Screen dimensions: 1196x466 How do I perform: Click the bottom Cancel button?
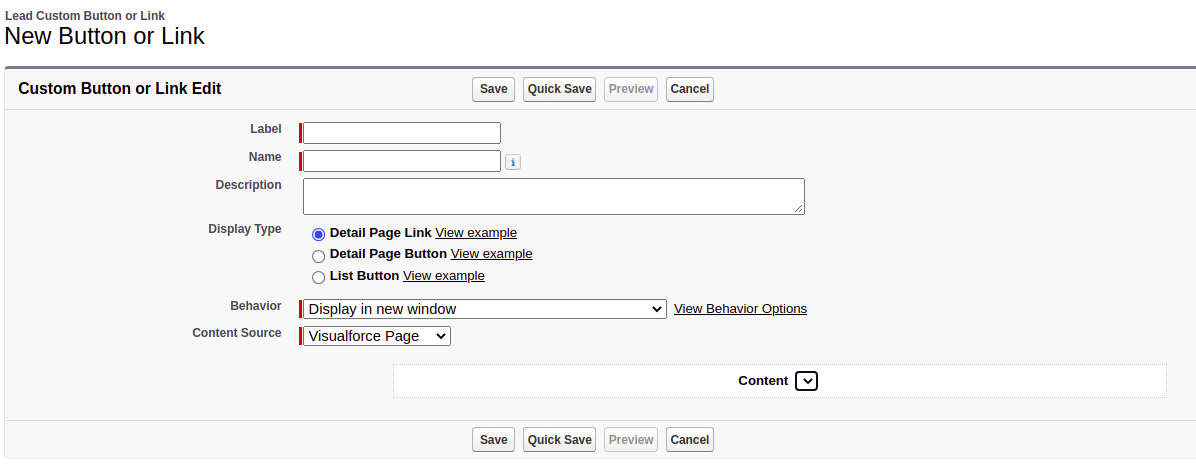pyautogui.click(x=689, y=440)
